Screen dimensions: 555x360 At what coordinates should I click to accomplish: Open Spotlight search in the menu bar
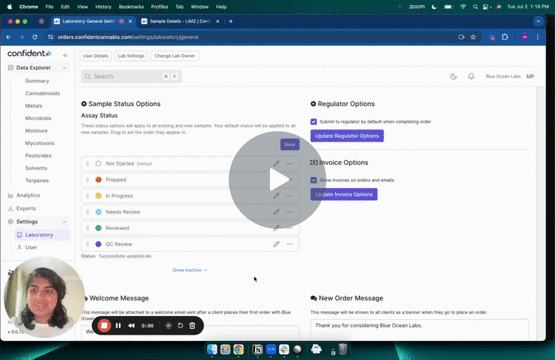pyautogui.click(x=475, y=7)
